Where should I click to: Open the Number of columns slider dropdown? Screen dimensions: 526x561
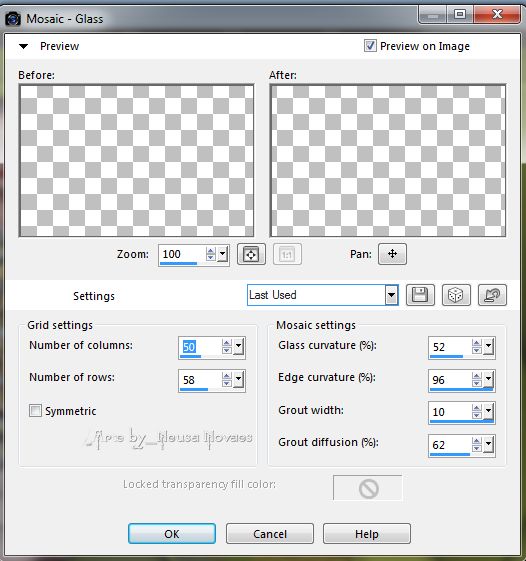239,347
